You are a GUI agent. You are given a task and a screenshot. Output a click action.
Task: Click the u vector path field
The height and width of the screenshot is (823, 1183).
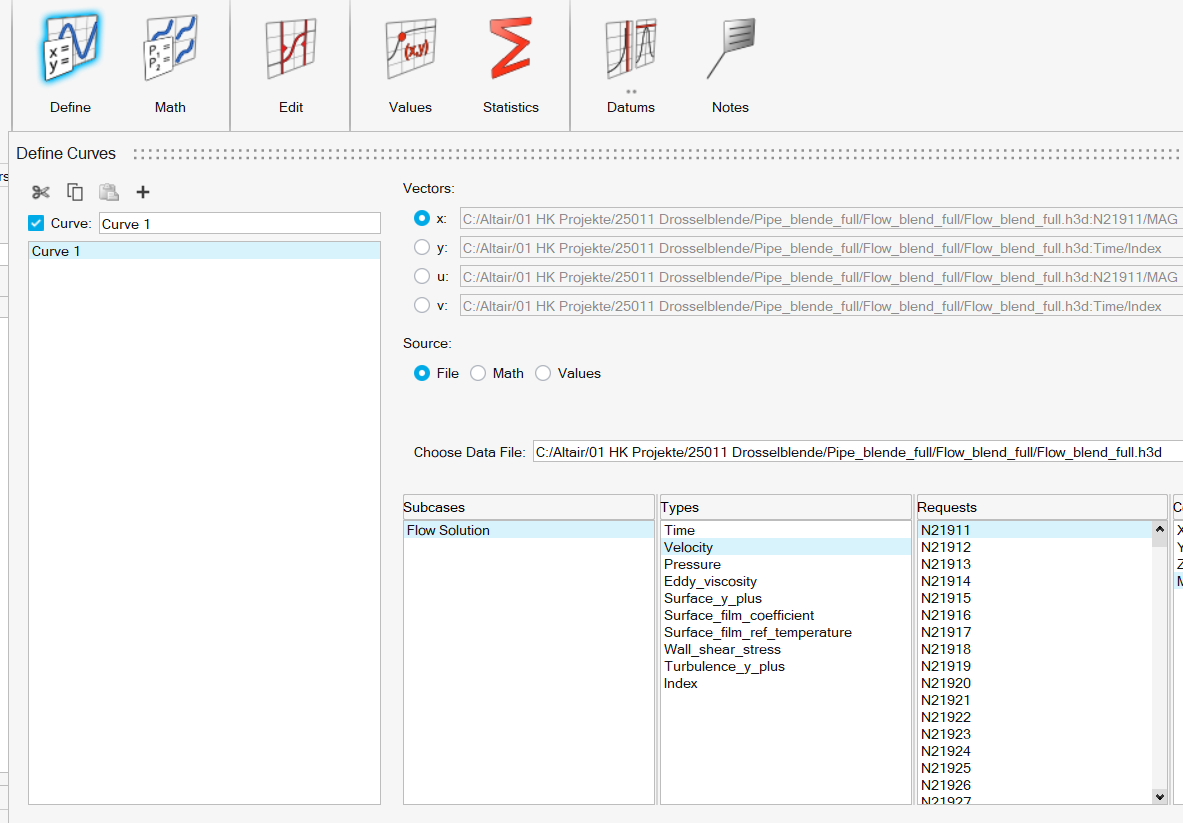(822, 277)
